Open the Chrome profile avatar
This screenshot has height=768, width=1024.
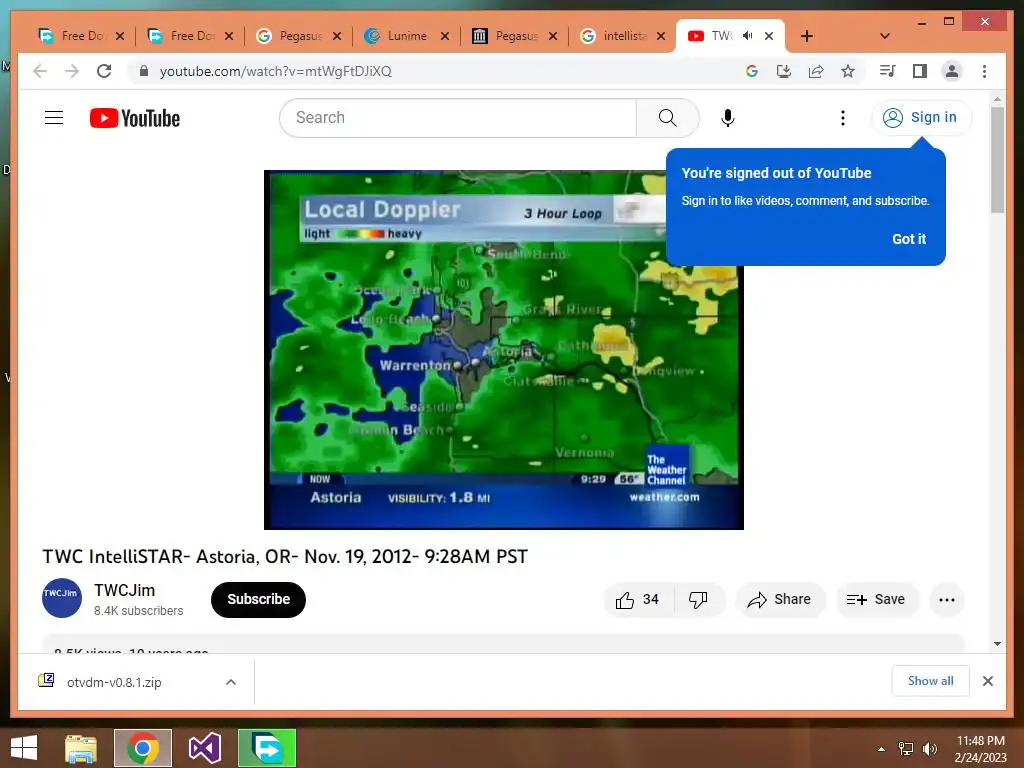pyautogui.click(x=952, y=71)
